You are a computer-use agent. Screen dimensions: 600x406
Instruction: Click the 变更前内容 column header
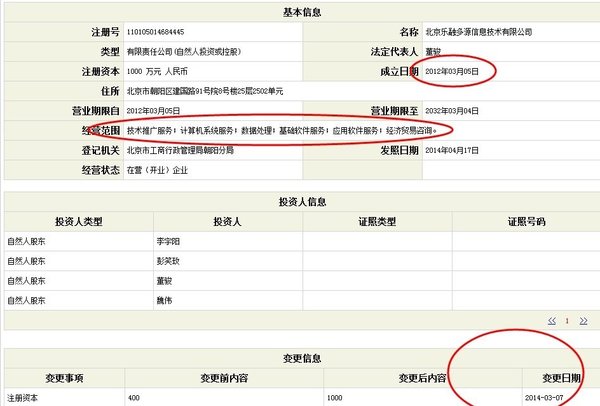[x=224, y=378]
